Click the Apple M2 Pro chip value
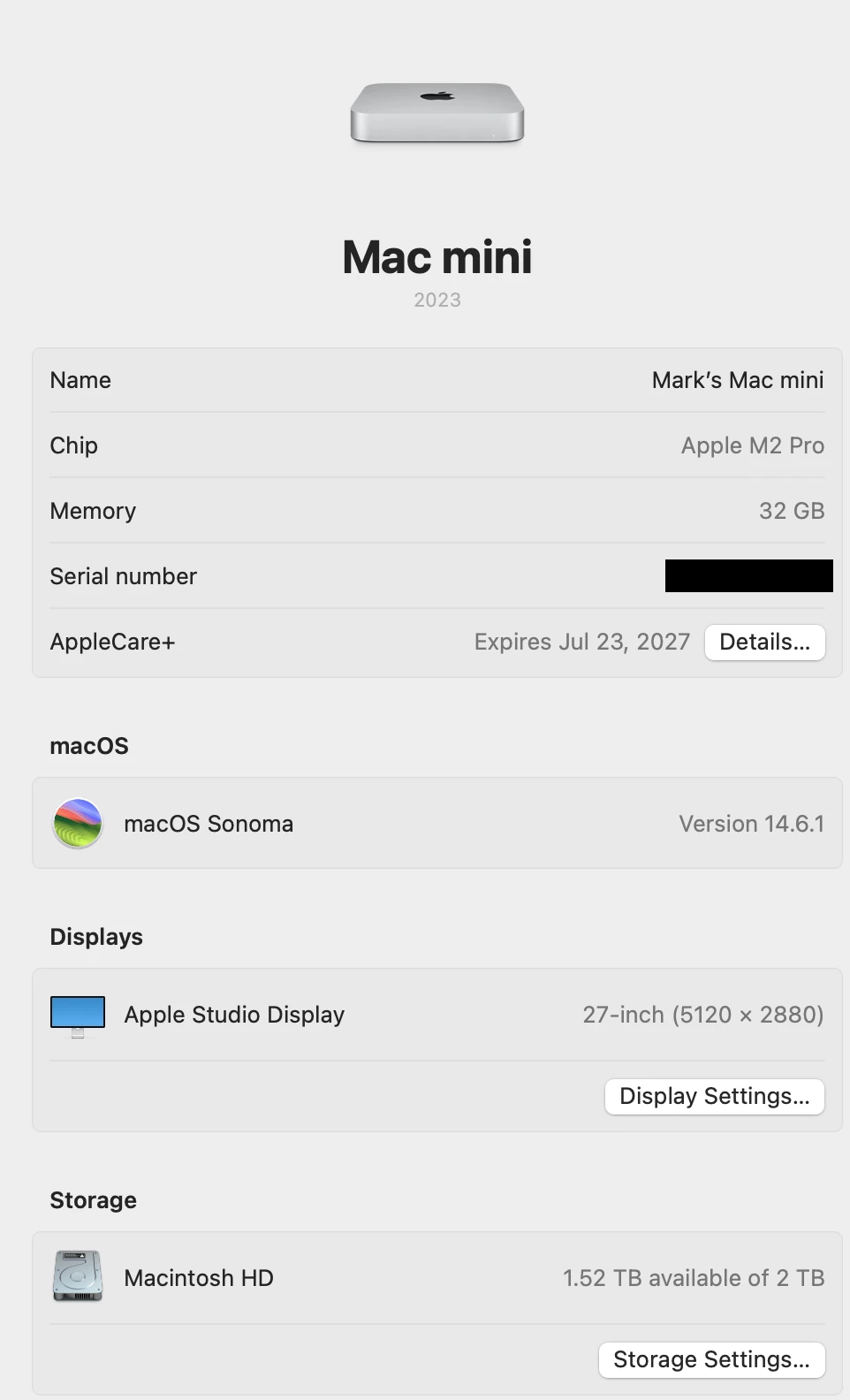Viewport: 850px width, 1400px height. point(753,445)
